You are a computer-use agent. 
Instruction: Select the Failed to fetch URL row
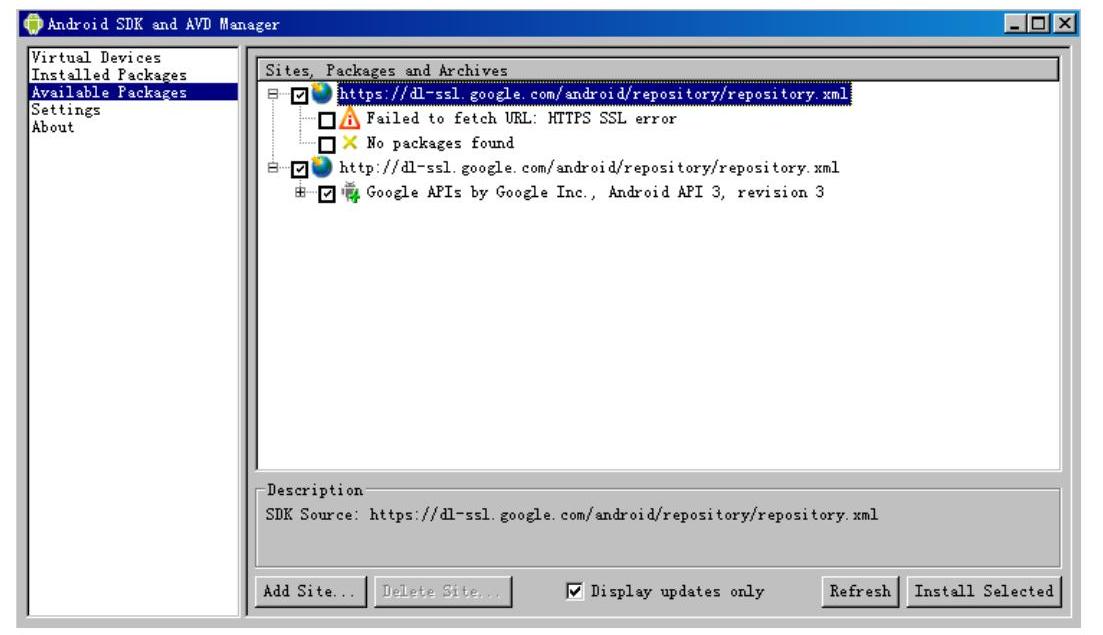click(x=521, y=118)
